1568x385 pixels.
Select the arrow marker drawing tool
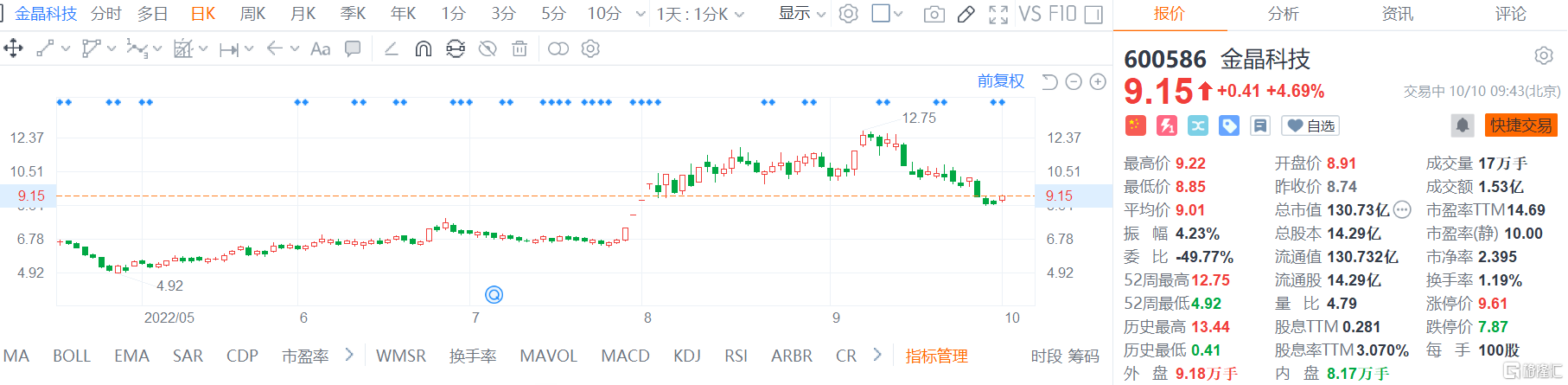pos(275,48)
